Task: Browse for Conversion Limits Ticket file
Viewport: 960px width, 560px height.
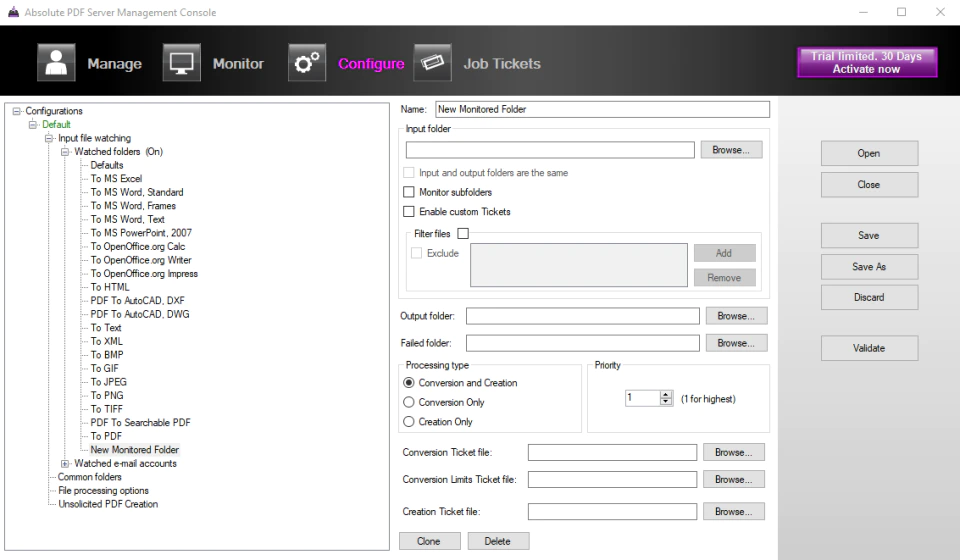Action: (733, 480)
